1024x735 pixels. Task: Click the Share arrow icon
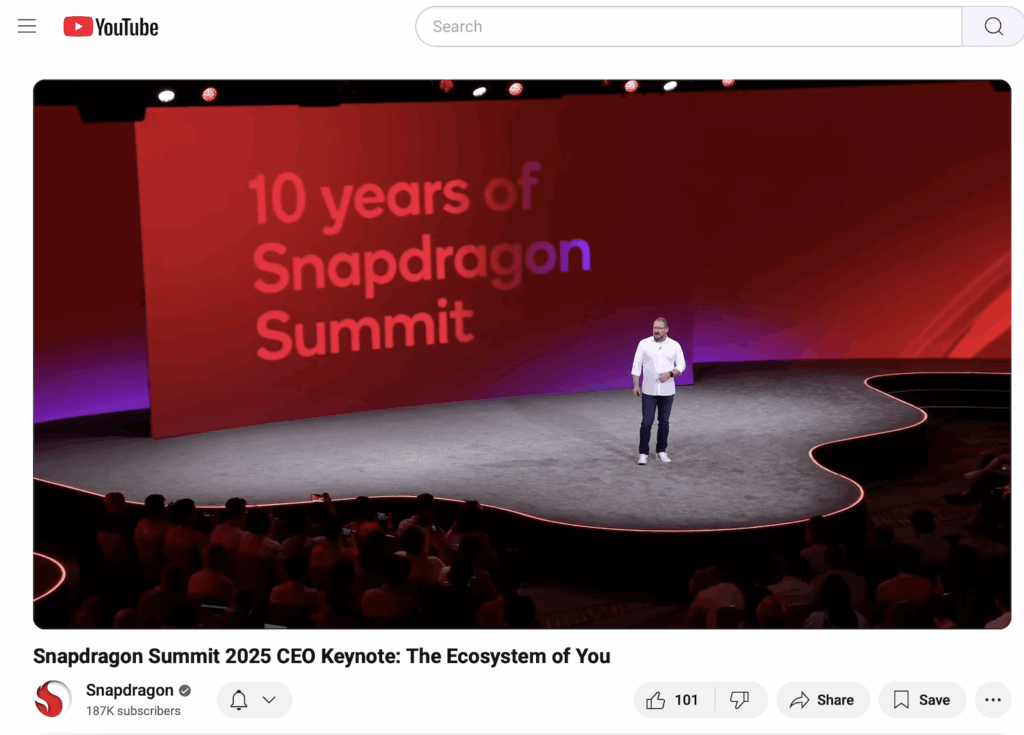tap(799, 700)
